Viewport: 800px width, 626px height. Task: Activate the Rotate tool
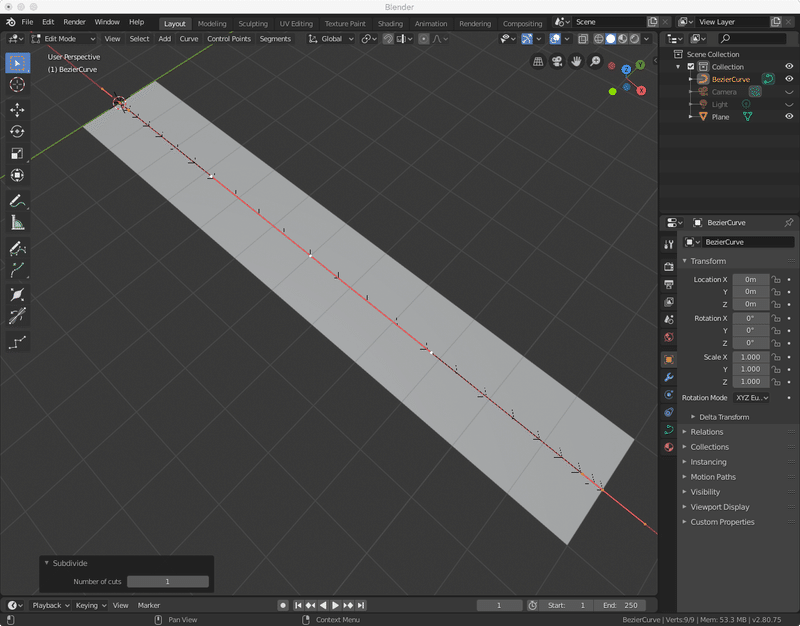click(x=17, y=132)
